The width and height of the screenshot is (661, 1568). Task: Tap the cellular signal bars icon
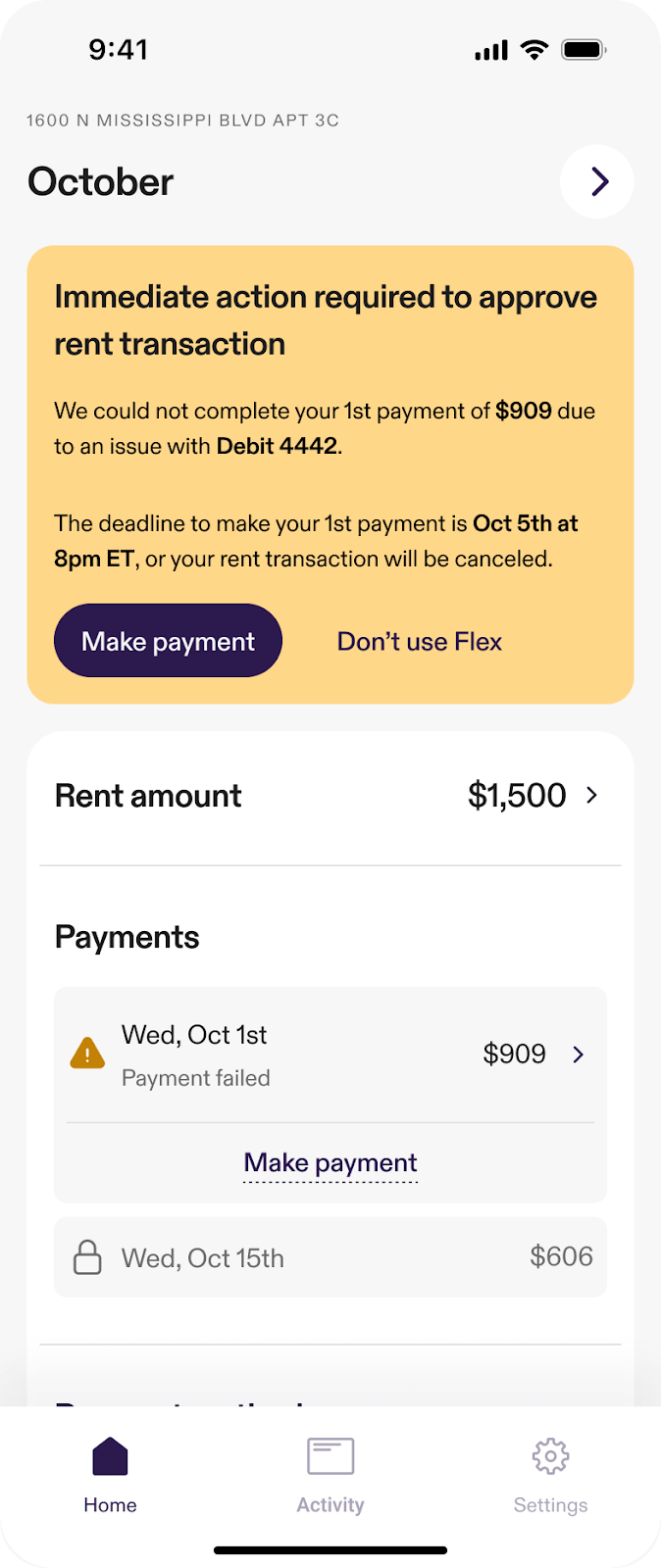pos(491,51)
